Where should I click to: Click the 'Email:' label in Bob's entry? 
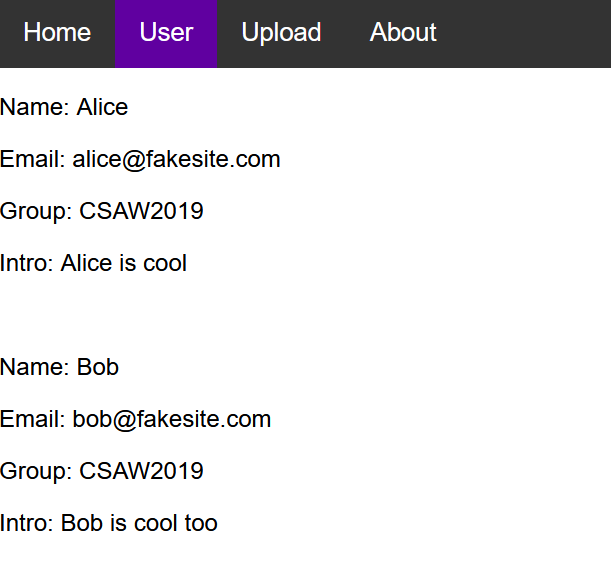[33, 419]
